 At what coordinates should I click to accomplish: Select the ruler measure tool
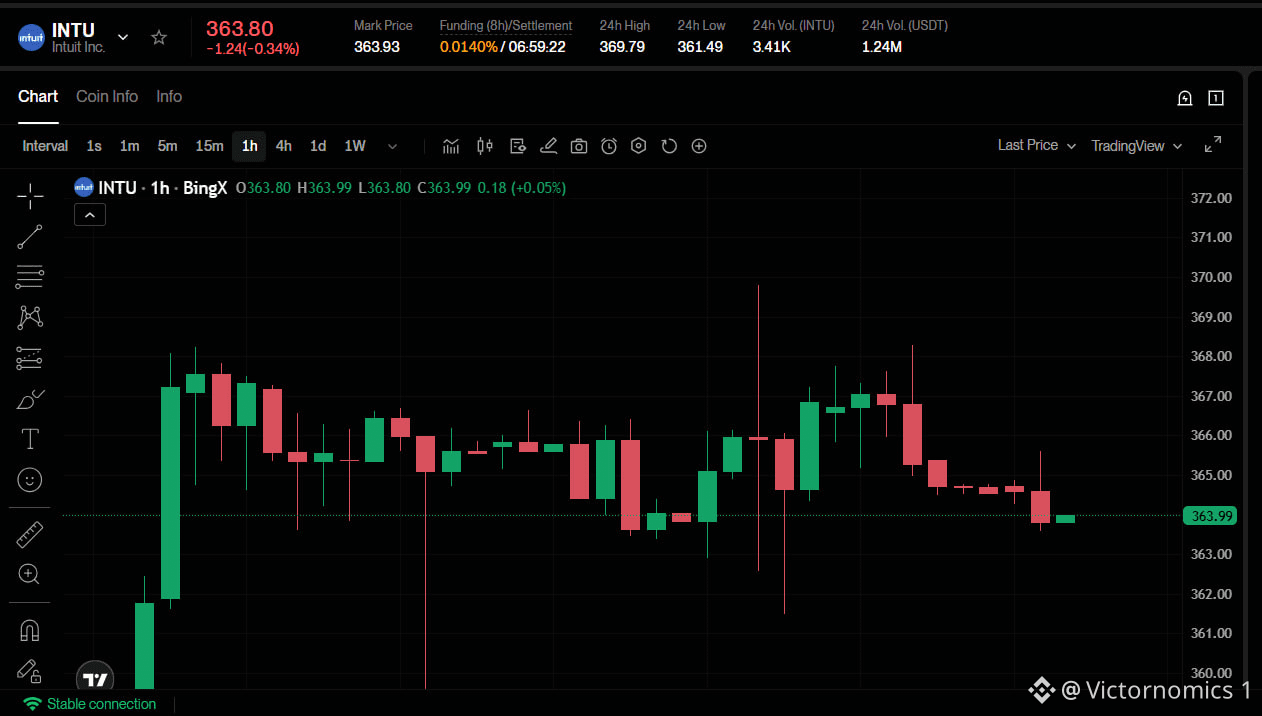30,534
